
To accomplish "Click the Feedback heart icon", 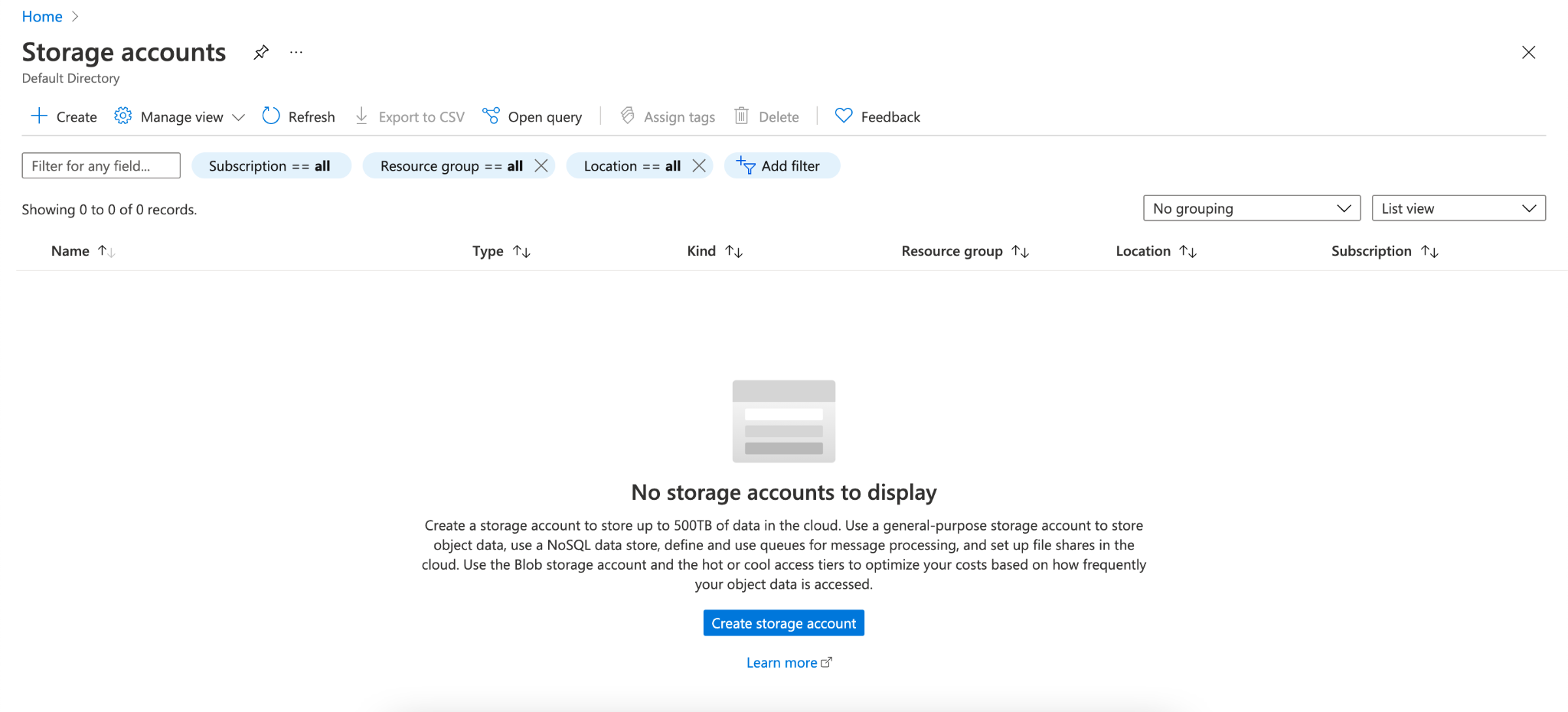I will coord(843,116).
